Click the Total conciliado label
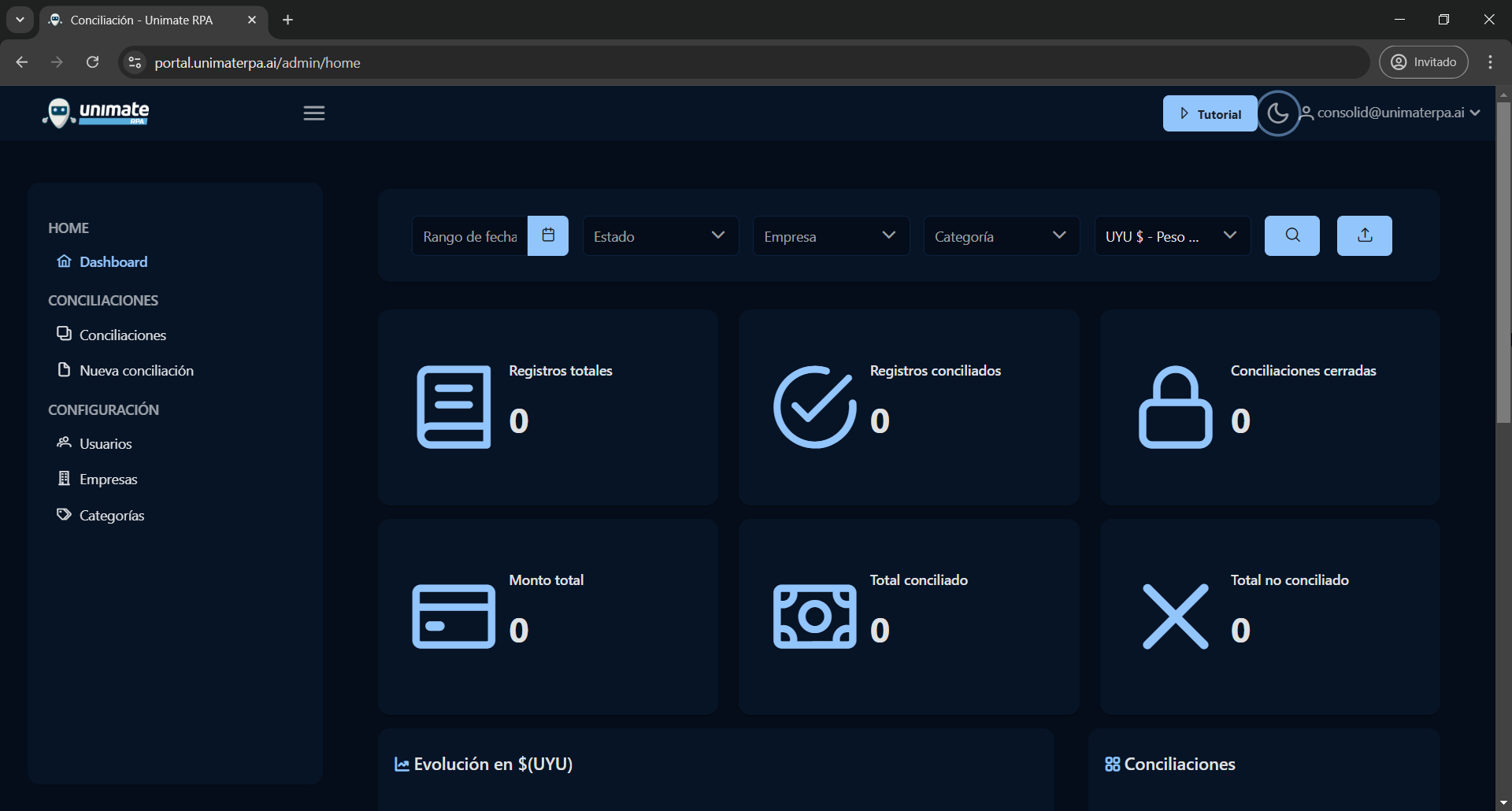Screen dimensions: 1512x811 point(919,580)
